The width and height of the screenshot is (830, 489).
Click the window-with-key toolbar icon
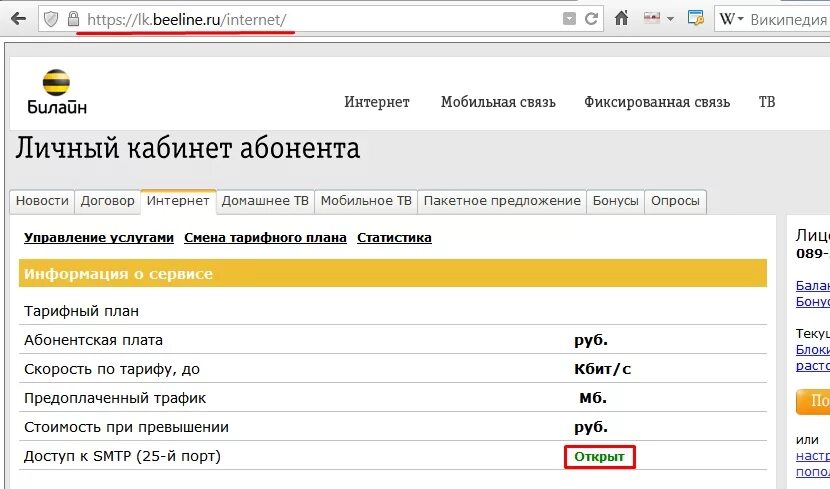[x=696, y=19]
